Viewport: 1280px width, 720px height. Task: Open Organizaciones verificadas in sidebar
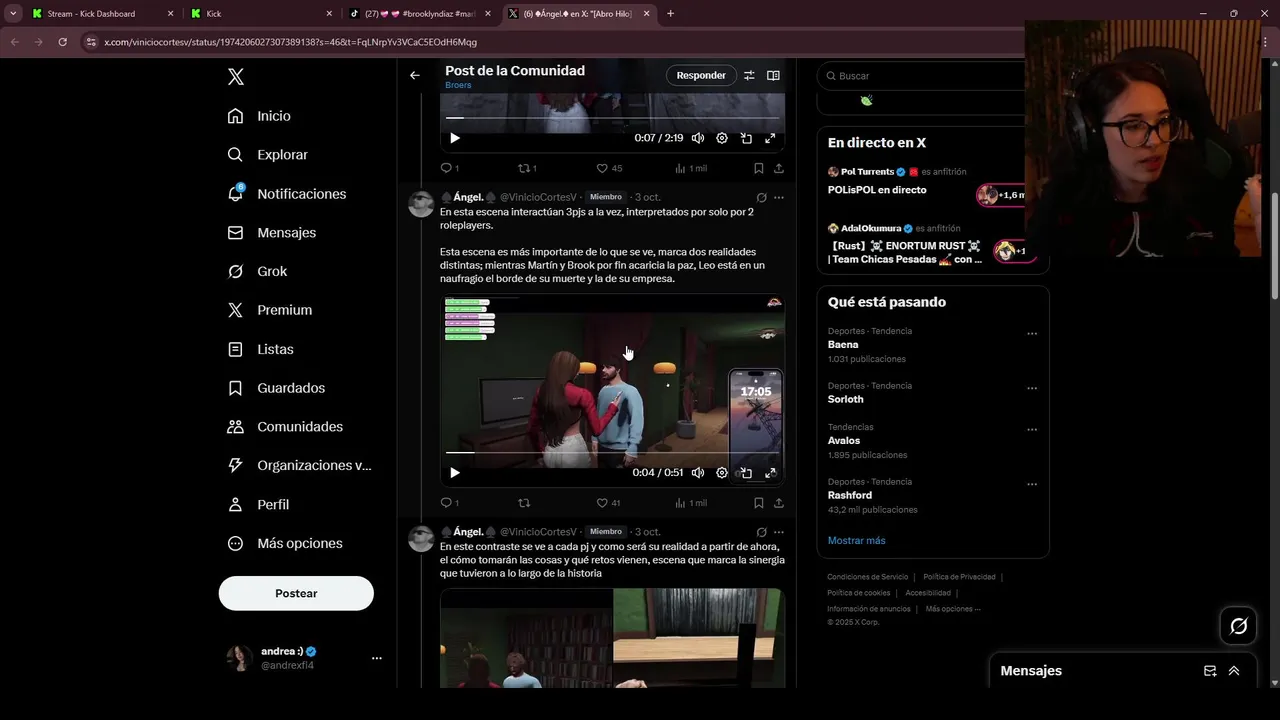pos(299,465)
